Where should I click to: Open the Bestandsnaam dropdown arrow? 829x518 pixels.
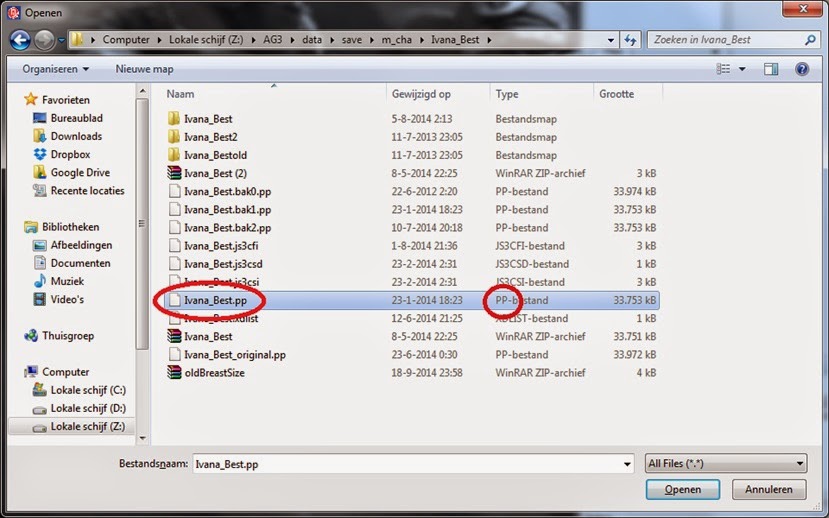click(627, 464)
